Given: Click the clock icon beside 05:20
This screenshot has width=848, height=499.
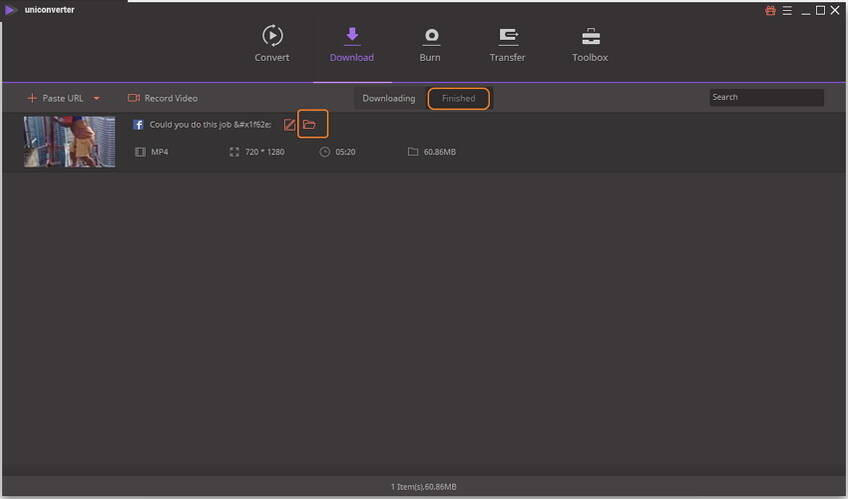Looking at the screenshot, I should click(324, 152).
